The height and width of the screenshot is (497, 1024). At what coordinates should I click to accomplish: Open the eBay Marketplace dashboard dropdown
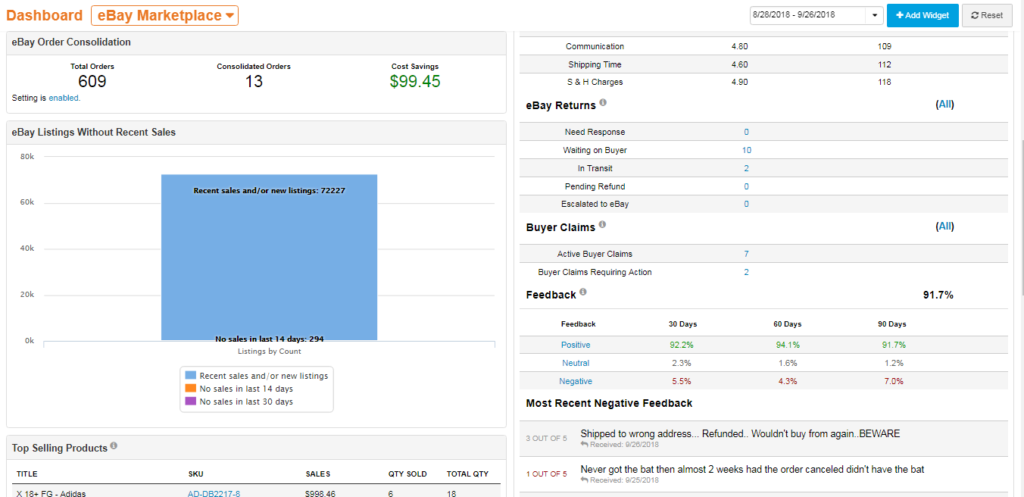[166, 15]
